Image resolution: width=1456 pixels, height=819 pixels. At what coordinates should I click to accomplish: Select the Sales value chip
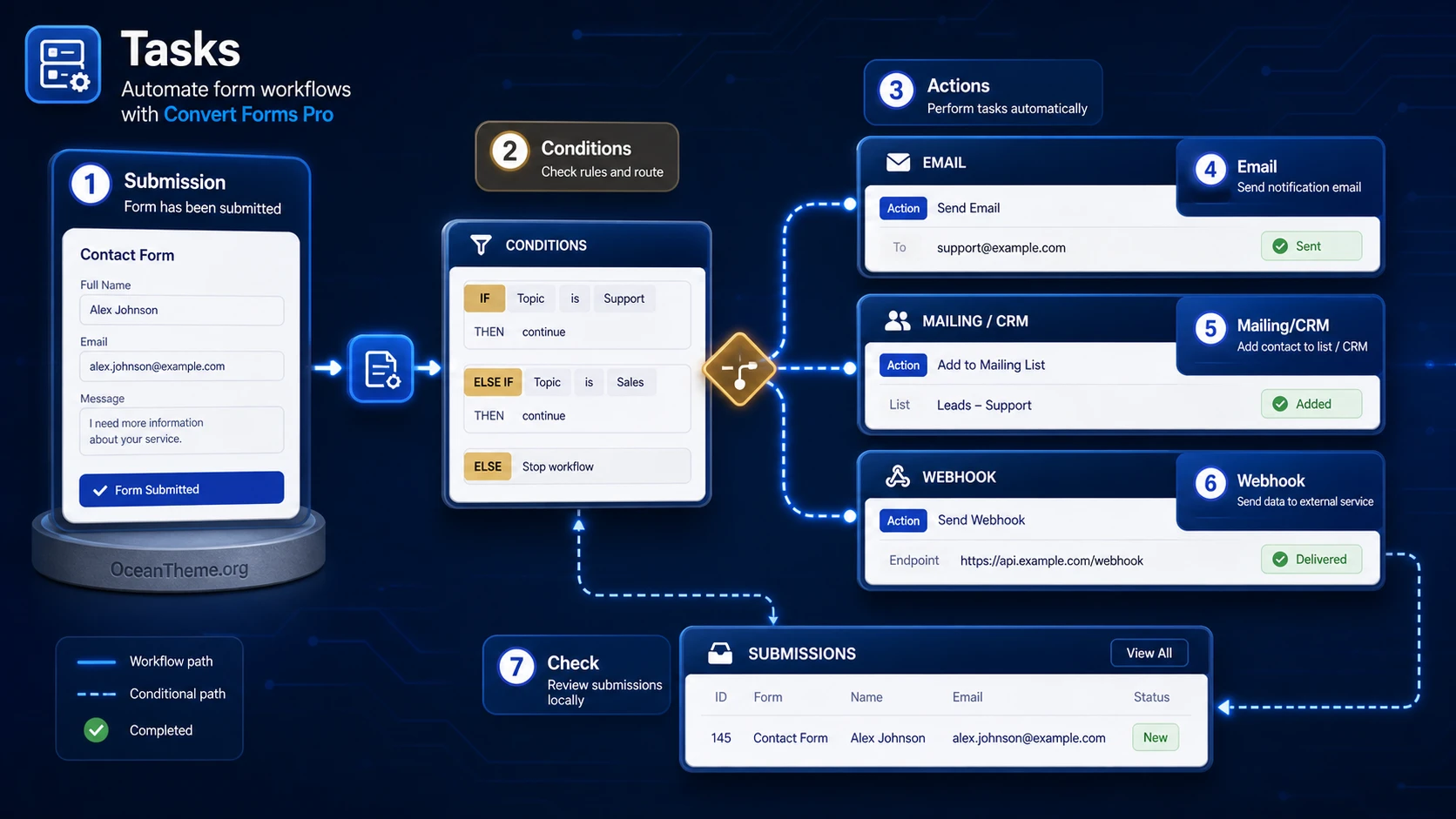pyautogui.click(x=630, y=382)
